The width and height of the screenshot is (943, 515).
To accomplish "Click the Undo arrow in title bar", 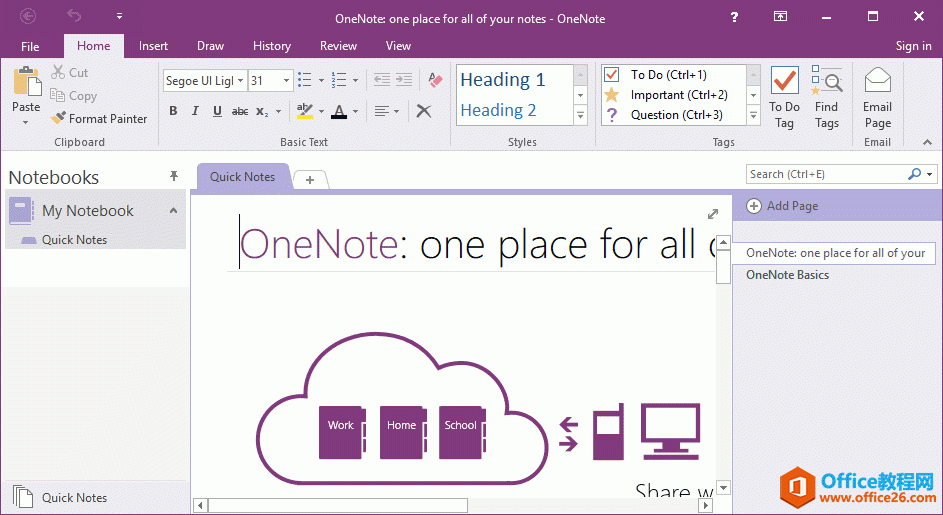I will 74,16.
